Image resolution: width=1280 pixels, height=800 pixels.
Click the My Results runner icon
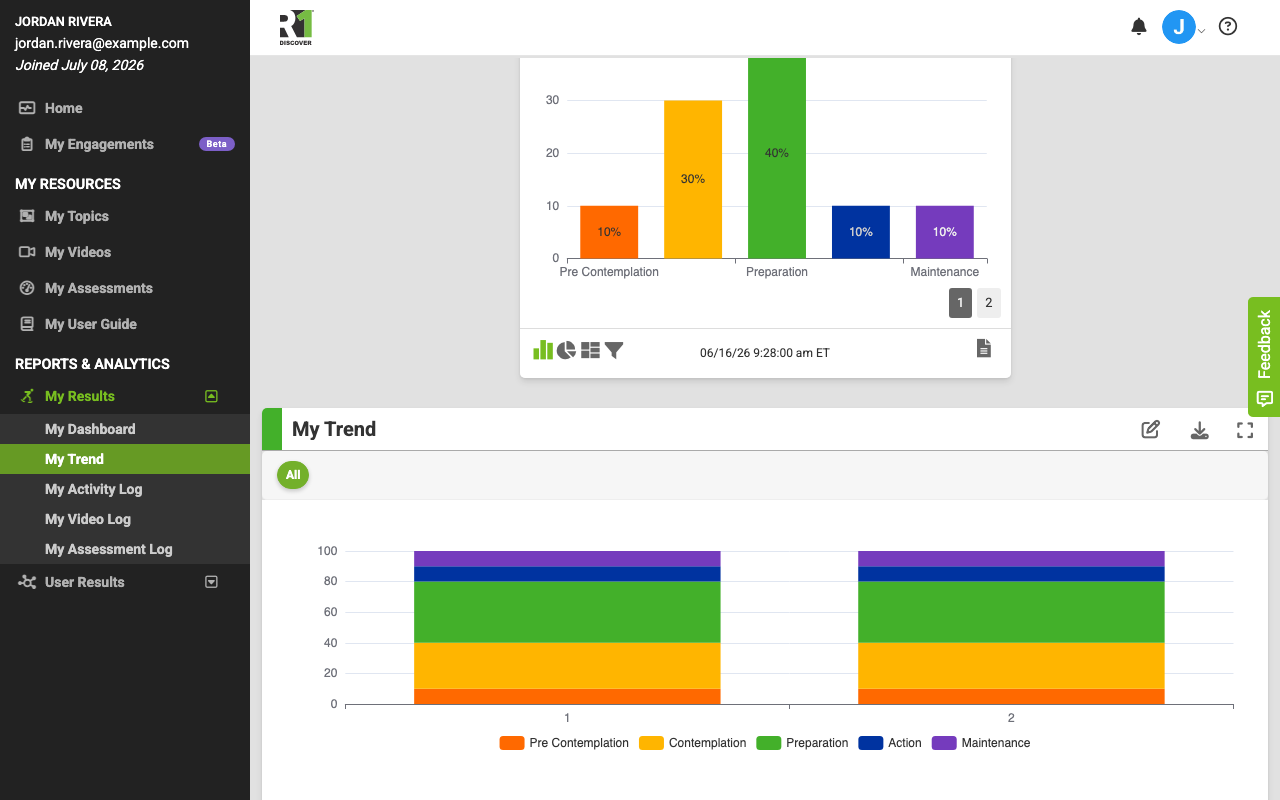[27, 396]
